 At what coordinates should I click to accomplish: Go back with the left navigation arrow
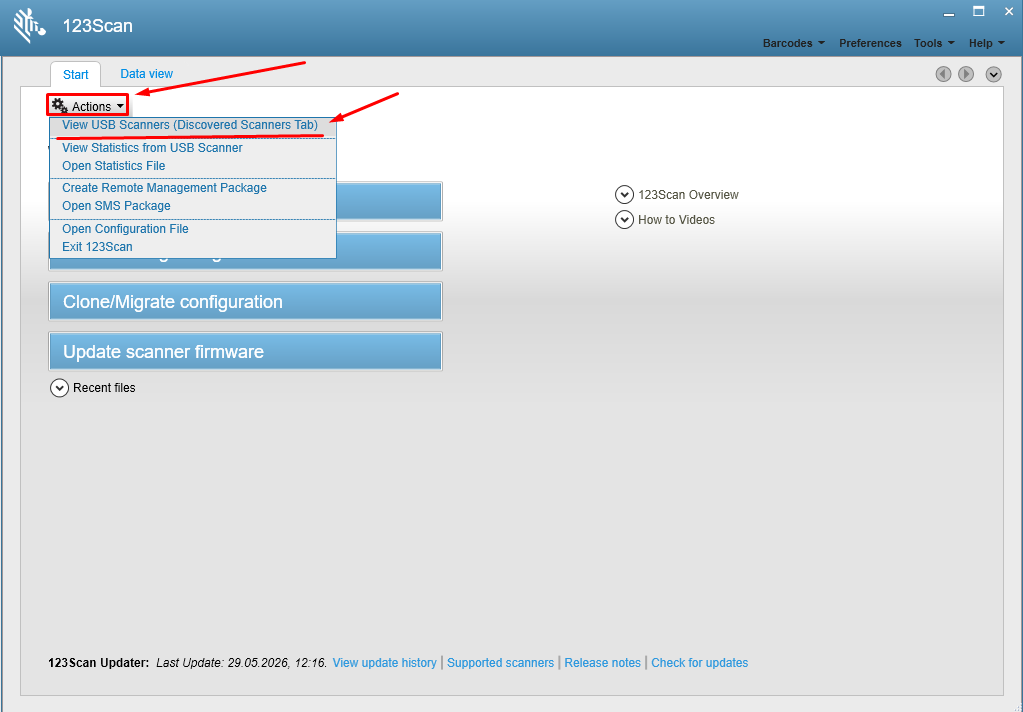943,74
